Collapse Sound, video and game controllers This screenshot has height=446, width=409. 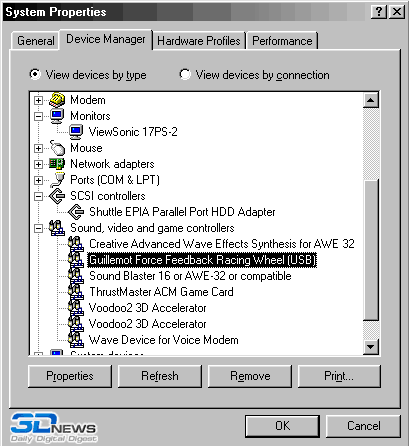38,228
